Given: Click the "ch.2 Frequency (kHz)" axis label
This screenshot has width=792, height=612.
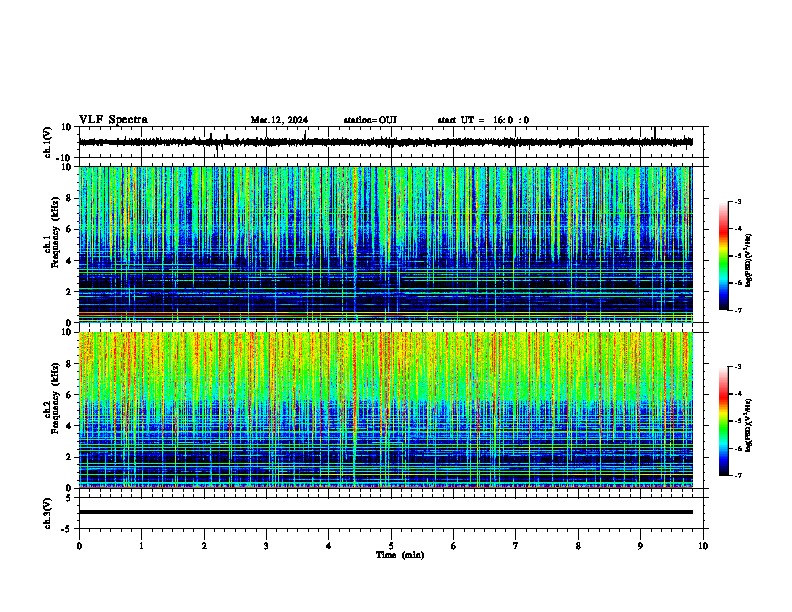Looking at the screenshot, I should point(51,398).
